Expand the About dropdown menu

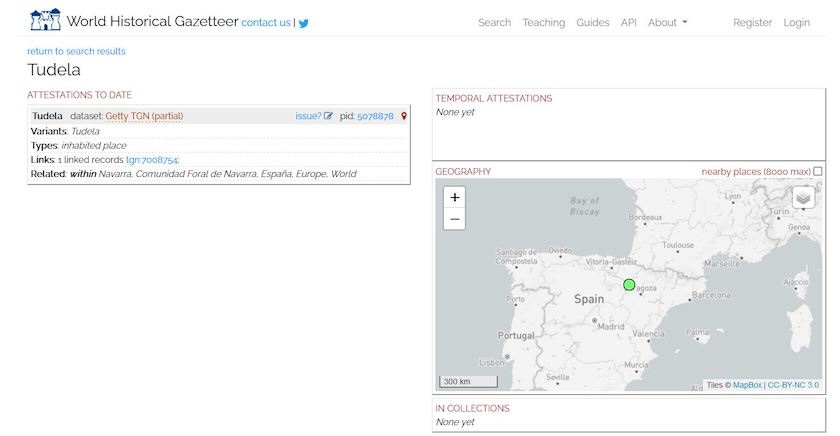(x=667, y=22)
